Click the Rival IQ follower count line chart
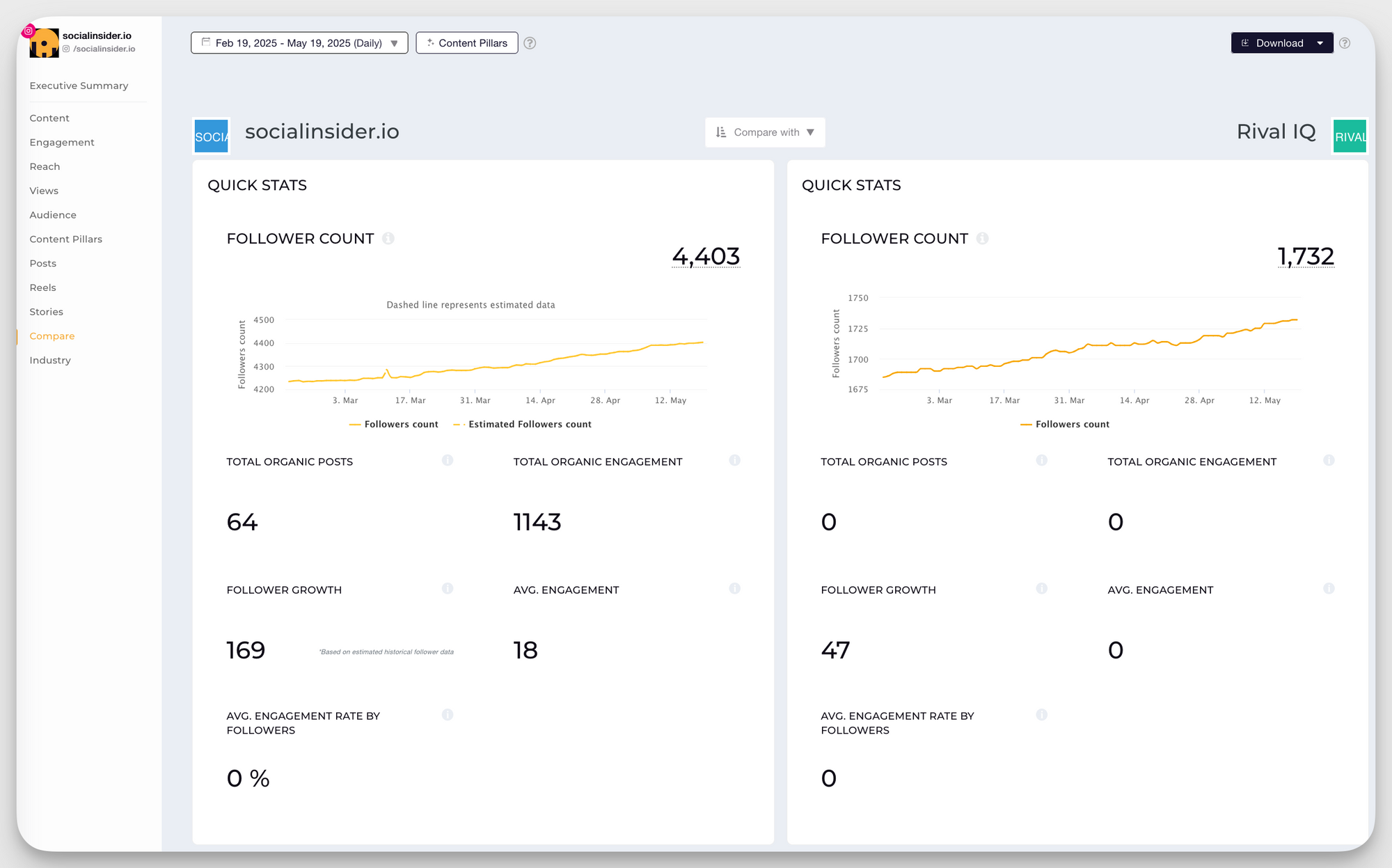 1090,342
